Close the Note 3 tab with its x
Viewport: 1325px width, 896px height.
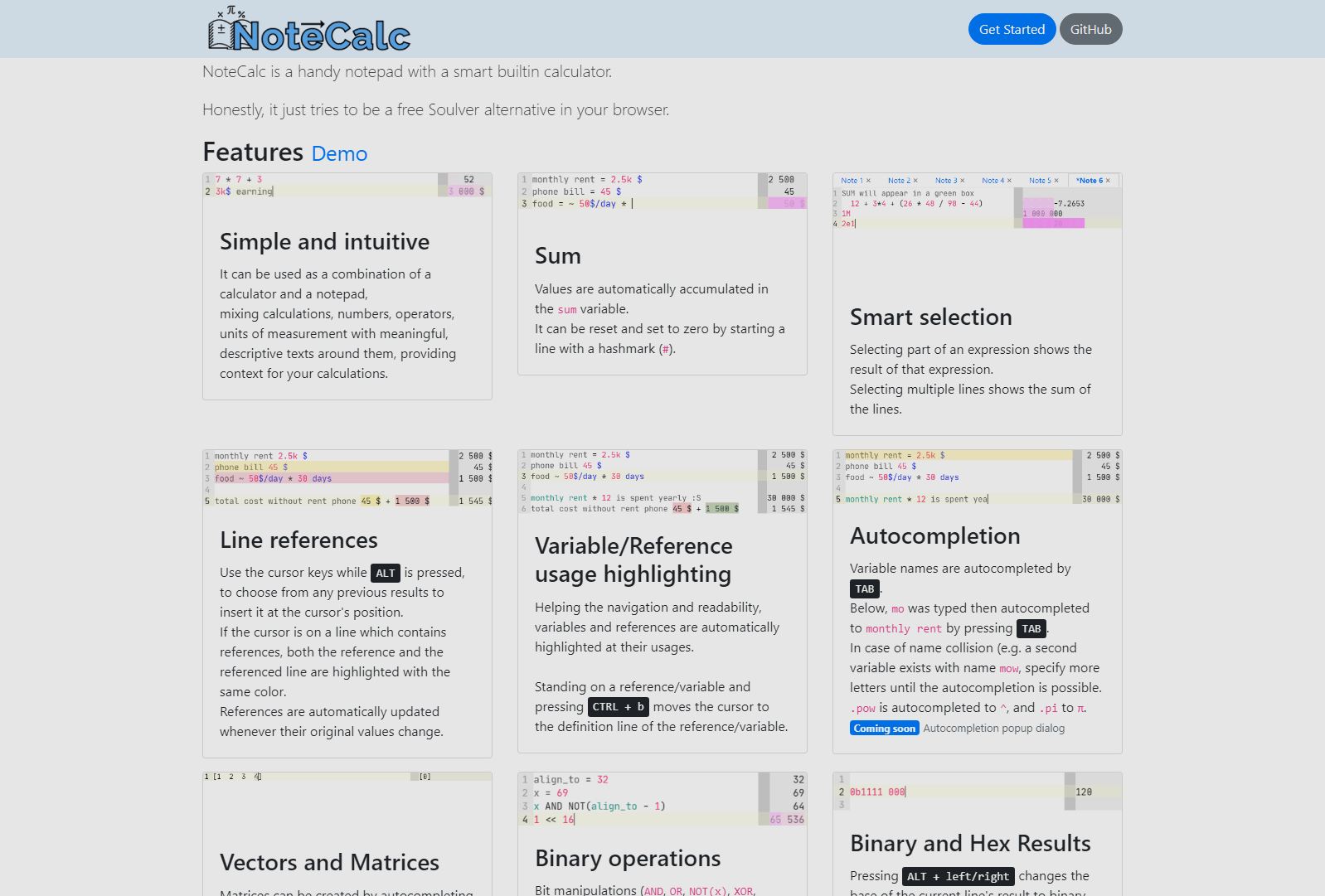963,181
